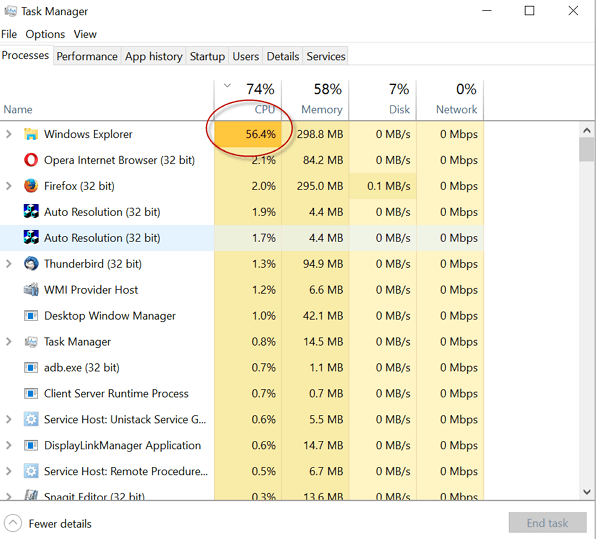Collapse view with Fewer details arrow icon
This screenshot has height=540, width=596.
[x=13, y=523]
